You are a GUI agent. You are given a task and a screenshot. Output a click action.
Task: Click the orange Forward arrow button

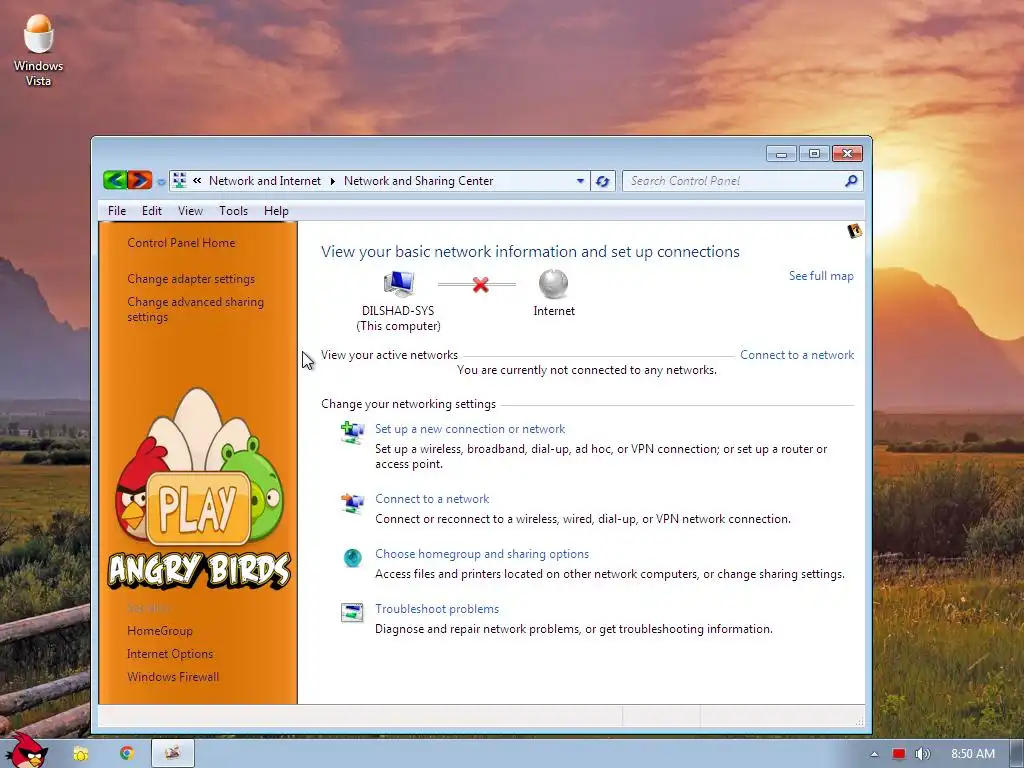(x=140, y=180)
